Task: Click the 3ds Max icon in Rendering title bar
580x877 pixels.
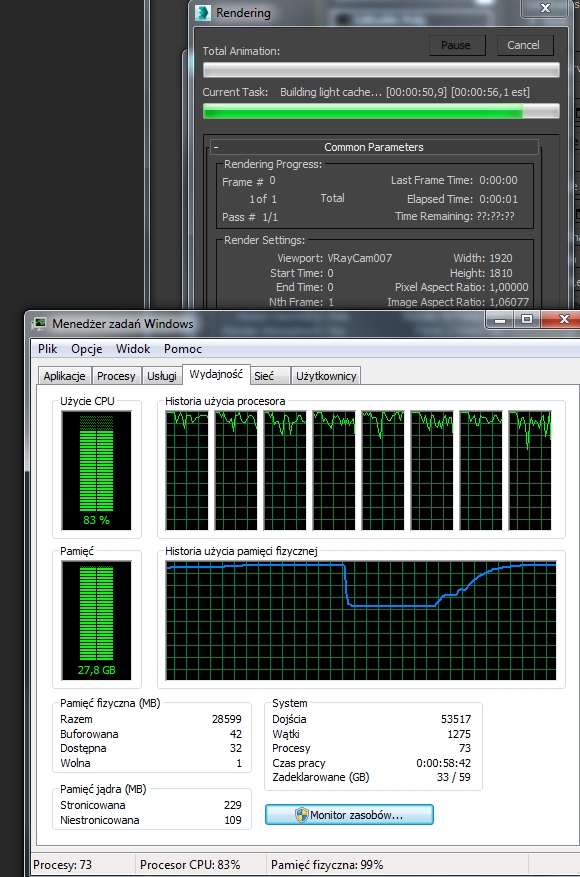Action: 203,13
